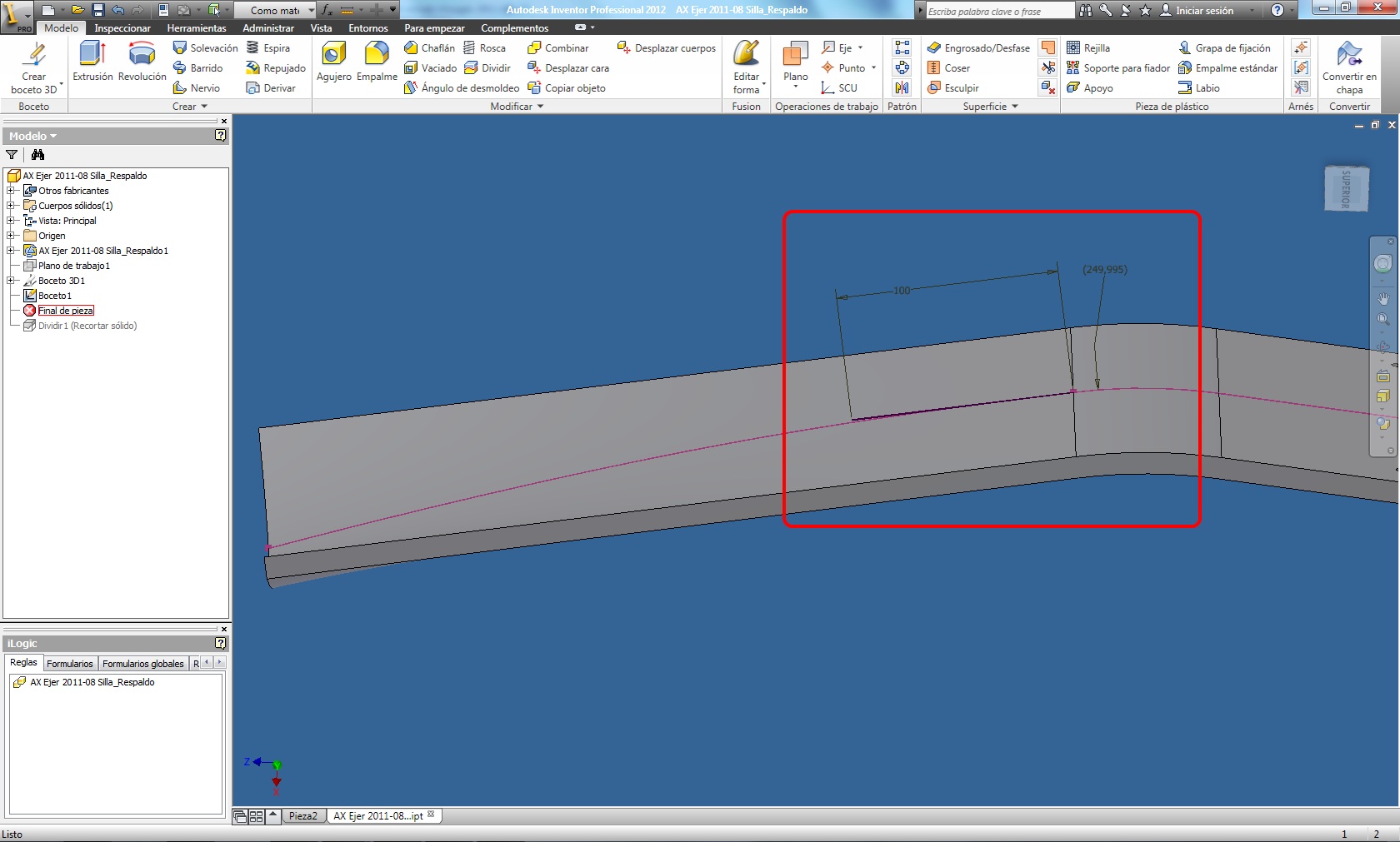
Task: Expand the Origen folder node
Action: 11,236
